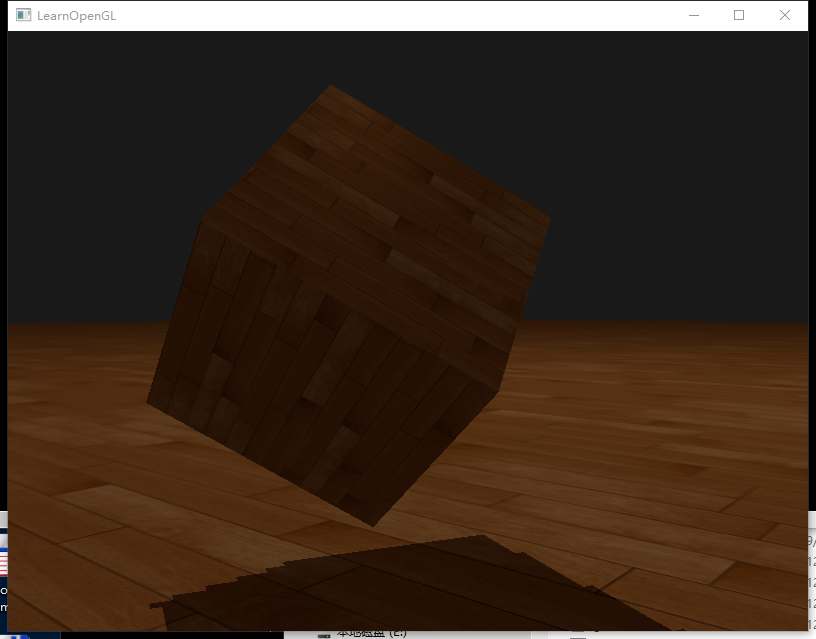
Task: Click the dark background right of the cube
Action: tap(680, 180)
